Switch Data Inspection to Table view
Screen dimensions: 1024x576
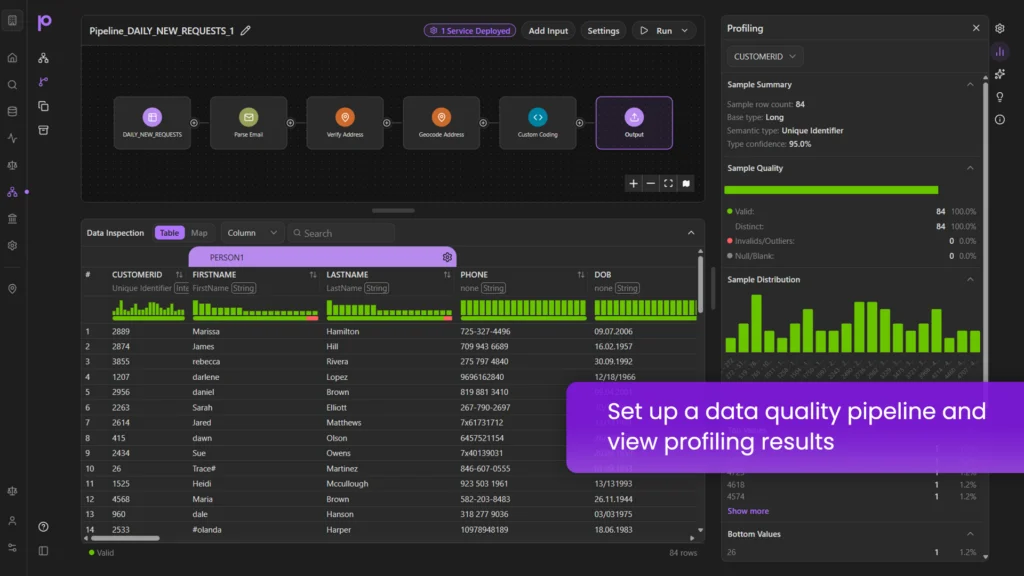click(169, 233)
